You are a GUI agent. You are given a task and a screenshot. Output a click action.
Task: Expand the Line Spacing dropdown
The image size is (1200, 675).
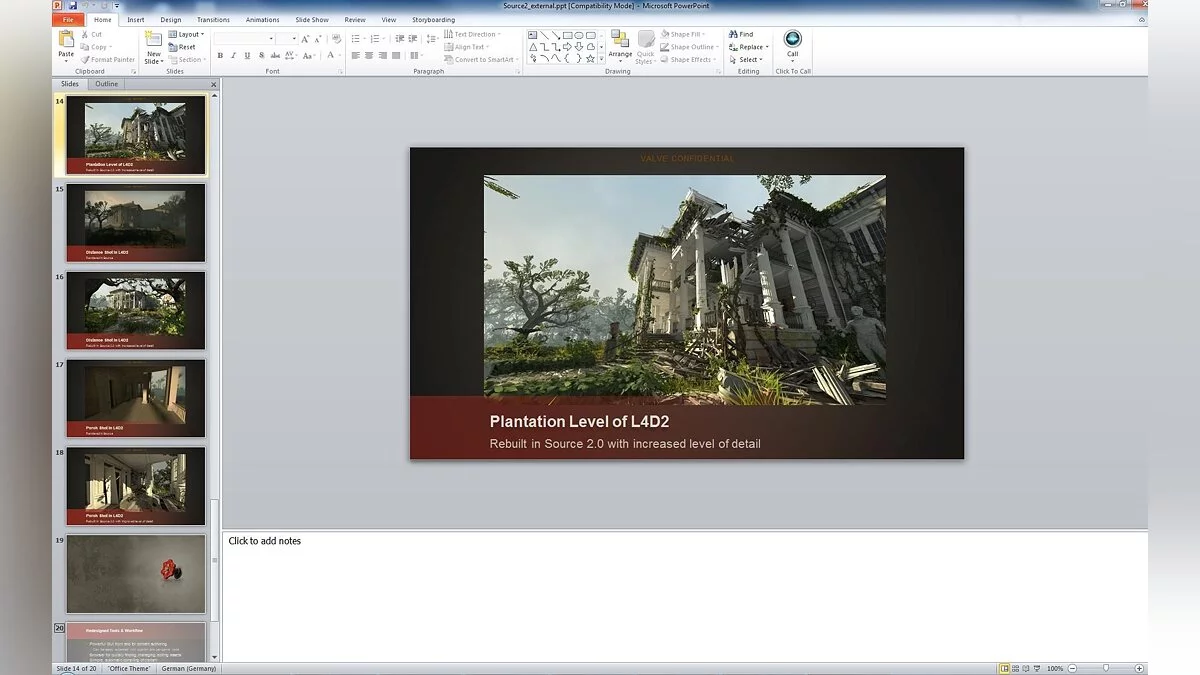tap(433, 39)
